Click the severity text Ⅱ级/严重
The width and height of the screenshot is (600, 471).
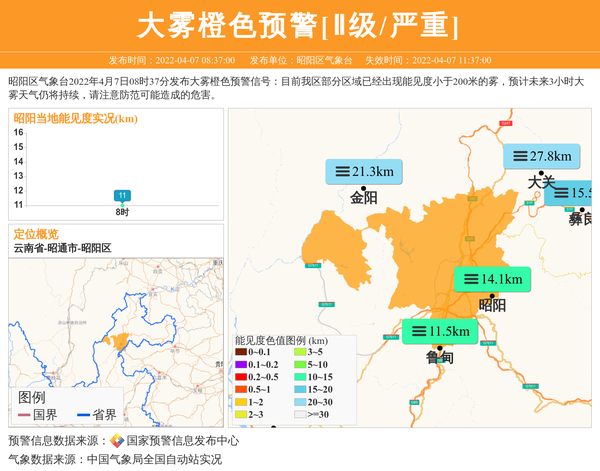pyautogui.click(x=390, y=26)
